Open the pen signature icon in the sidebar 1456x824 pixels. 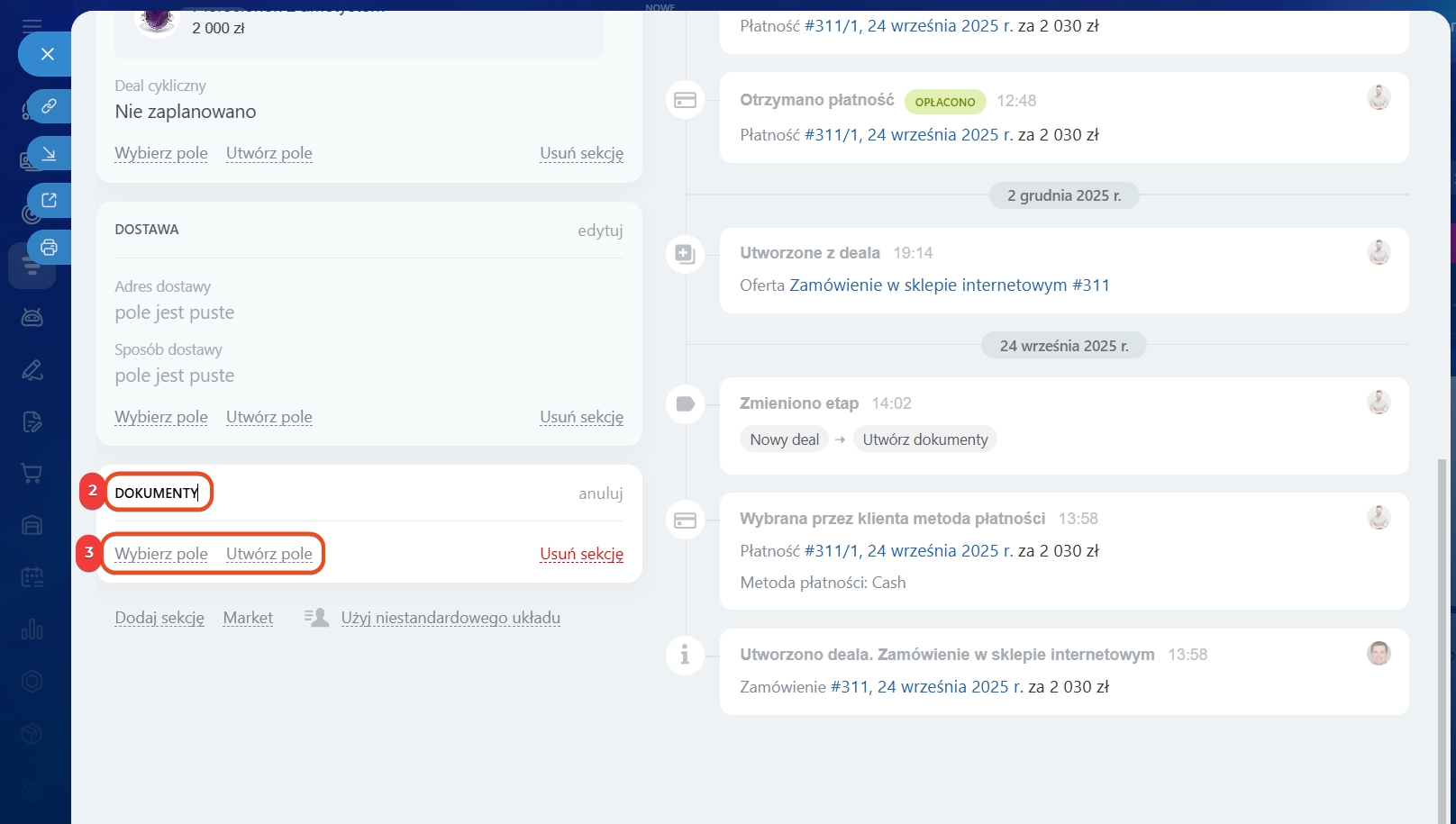click(32, 369)
